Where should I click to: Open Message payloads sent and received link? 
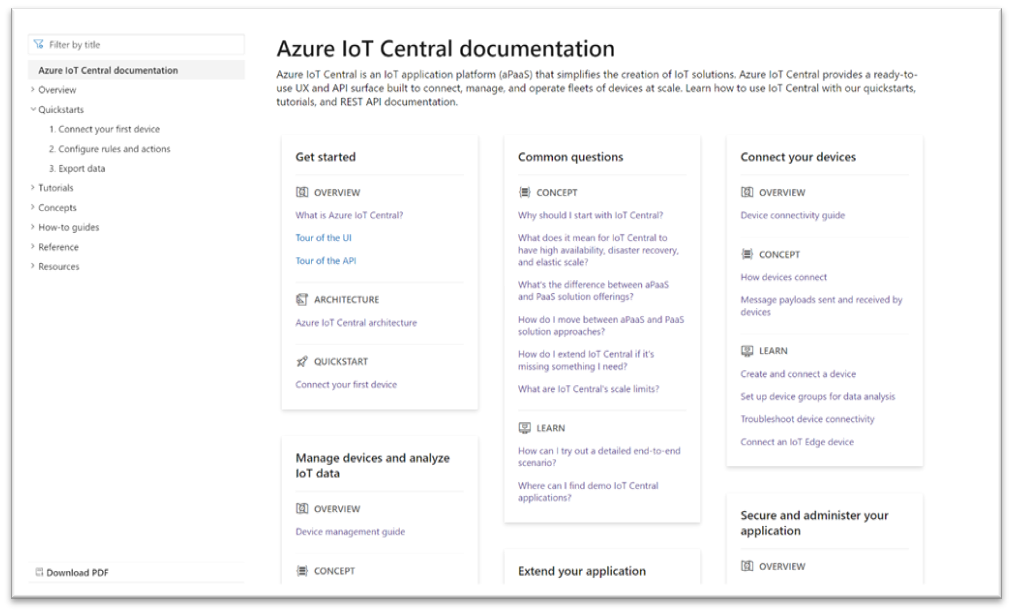821,306
